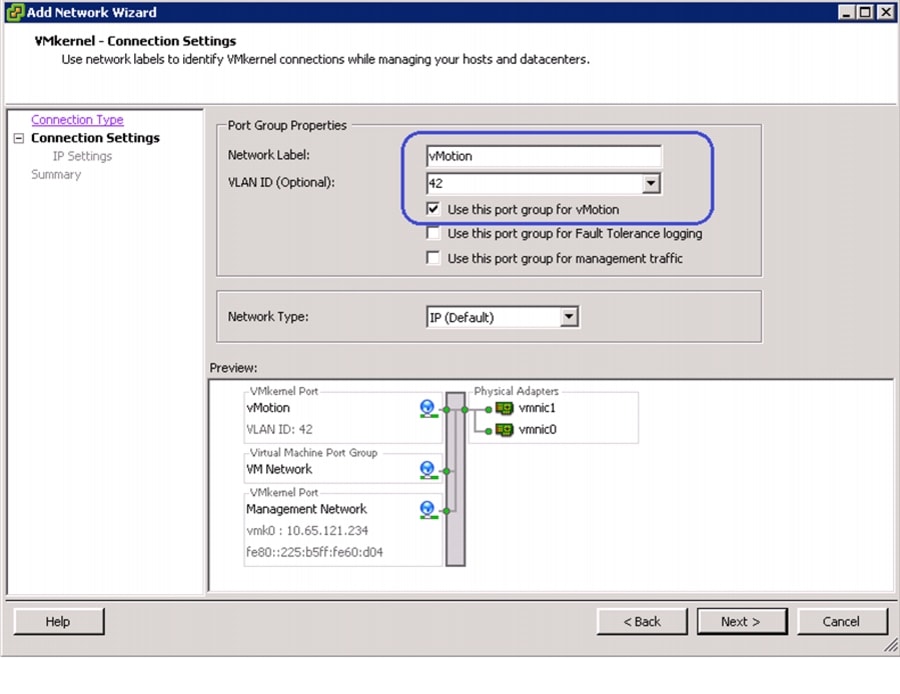
Task: Select the vmnic0 physical adapter icon
Action: click(x=504, y=429)
